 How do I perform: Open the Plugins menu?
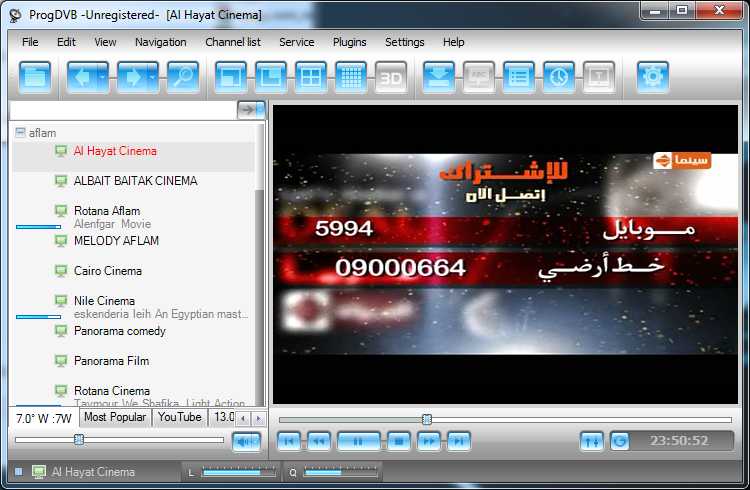click(x=350, y=42)
